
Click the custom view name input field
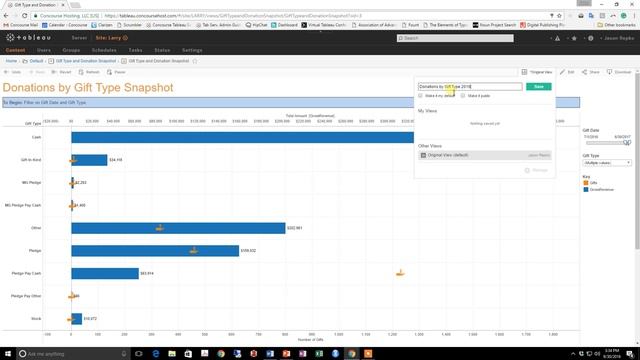(470, 87)
